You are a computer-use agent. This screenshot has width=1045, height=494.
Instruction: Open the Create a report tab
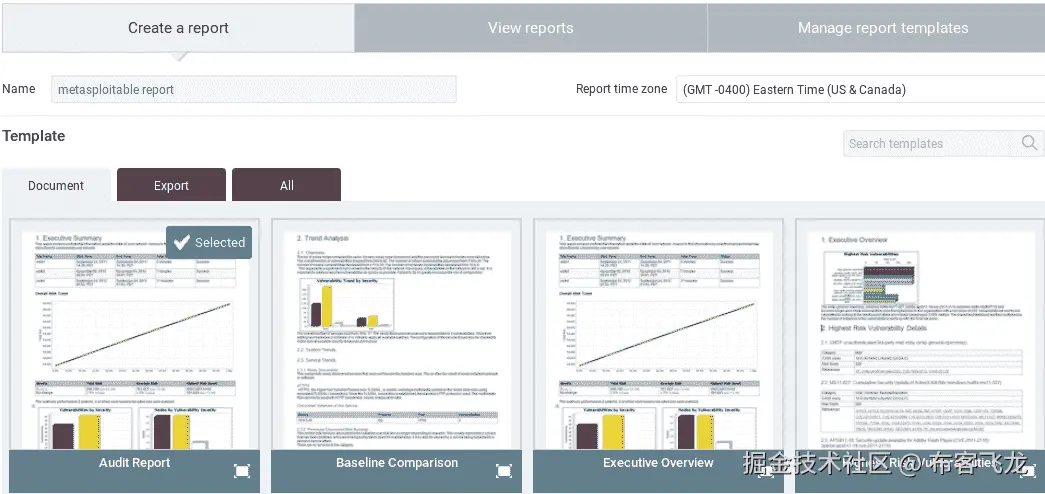(178, 28)
